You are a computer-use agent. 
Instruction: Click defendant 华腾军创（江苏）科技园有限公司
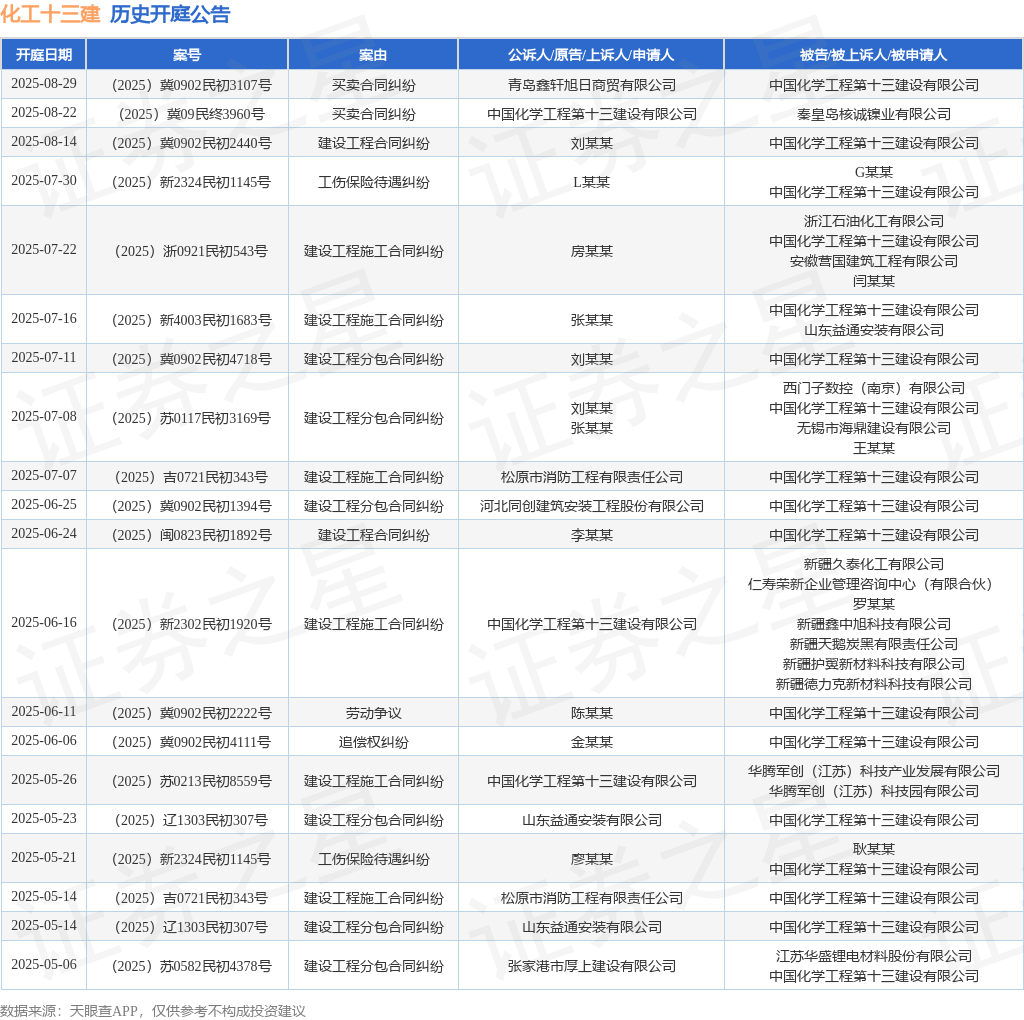[874, 791]
